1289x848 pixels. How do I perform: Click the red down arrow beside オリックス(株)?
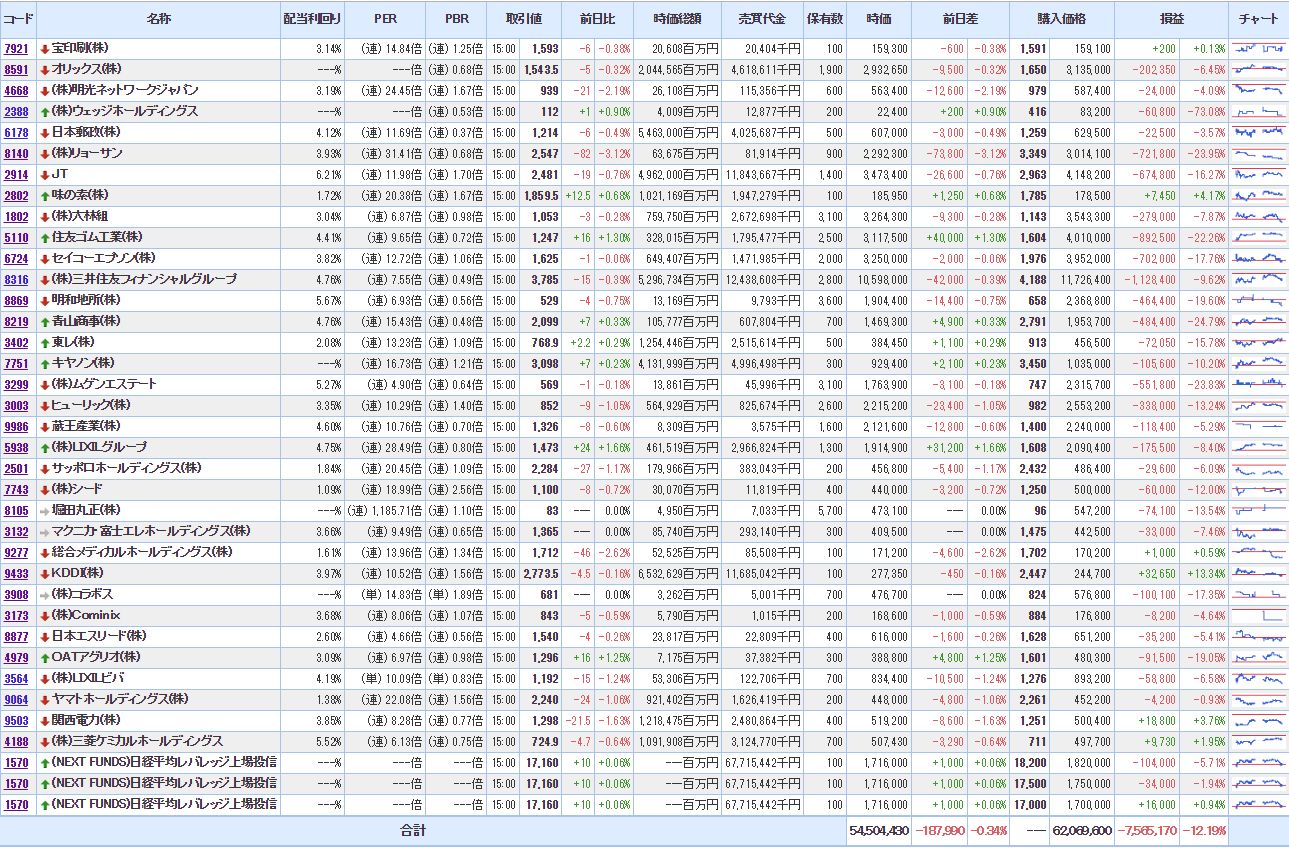tap(44, 69)
